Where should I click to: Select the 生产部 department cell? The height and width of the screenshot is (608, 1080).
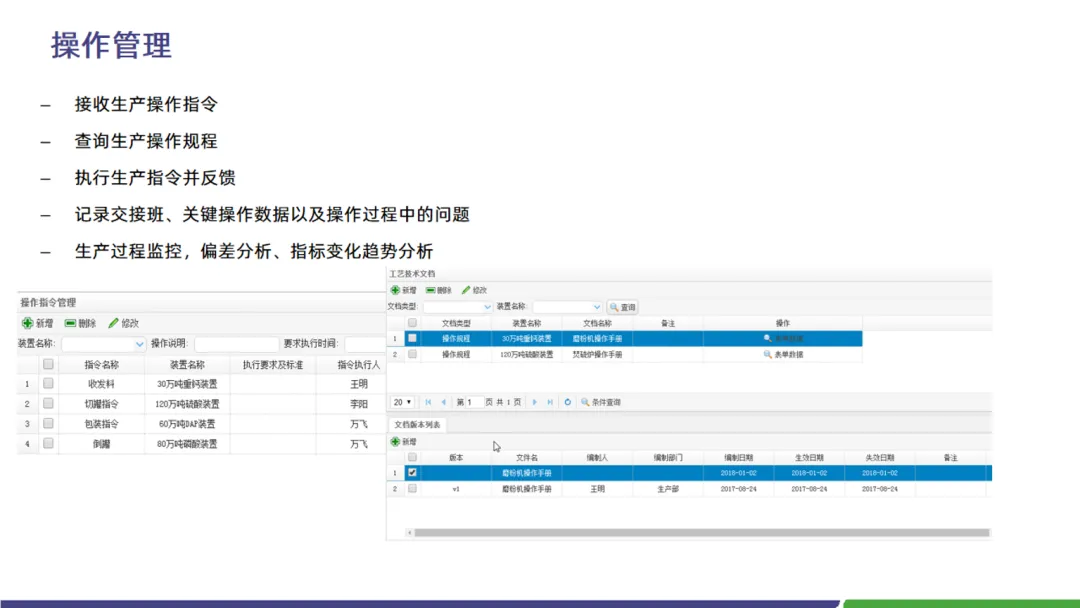pos(668,489)
